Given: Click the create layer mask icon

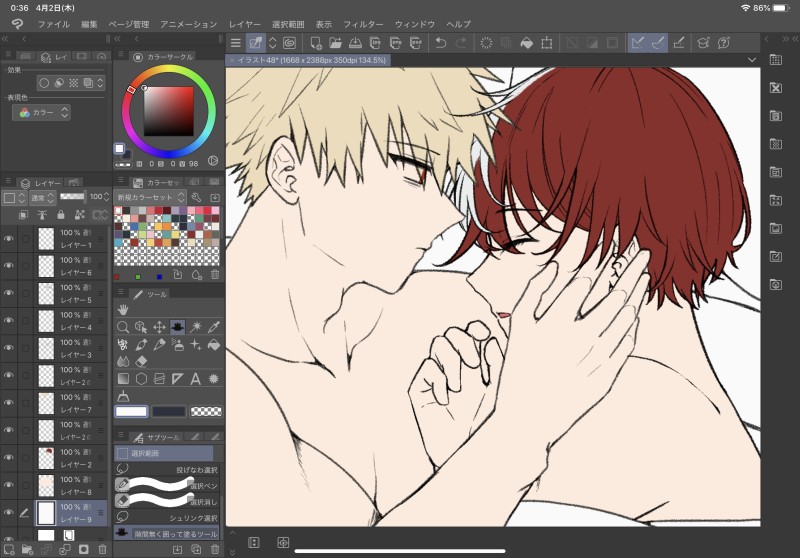Looking at the screenshot, I should click(83, 549).
